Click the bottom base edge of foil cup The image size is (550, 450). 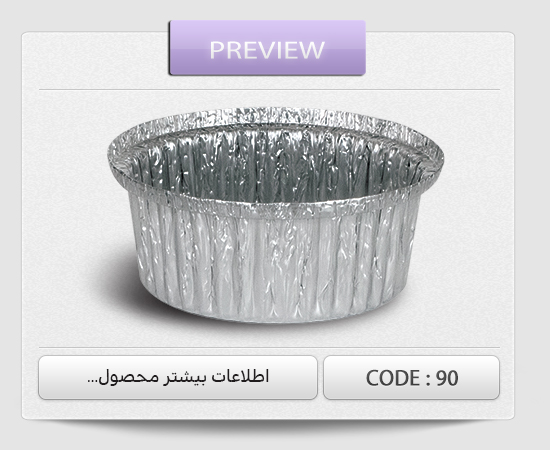point(274,319)
